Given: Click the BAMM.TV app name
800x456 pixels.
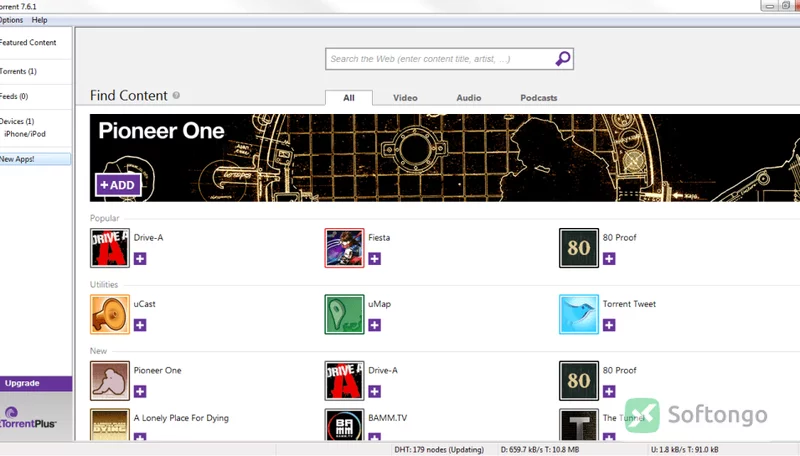Looking at the screenshot, I should click(x=388, y=418).
